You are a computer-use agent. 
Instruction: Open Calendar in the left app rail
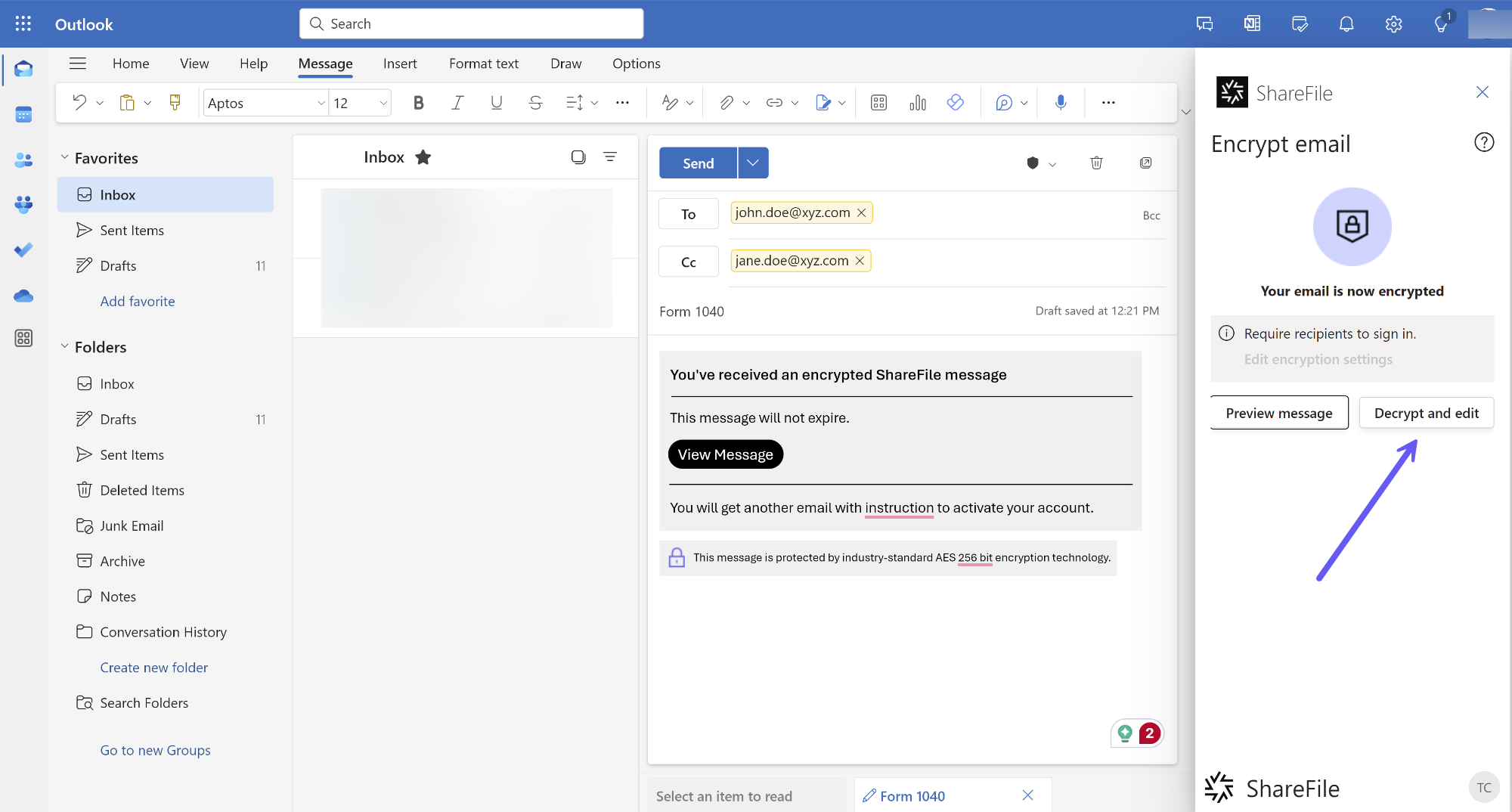pos(23,114)
